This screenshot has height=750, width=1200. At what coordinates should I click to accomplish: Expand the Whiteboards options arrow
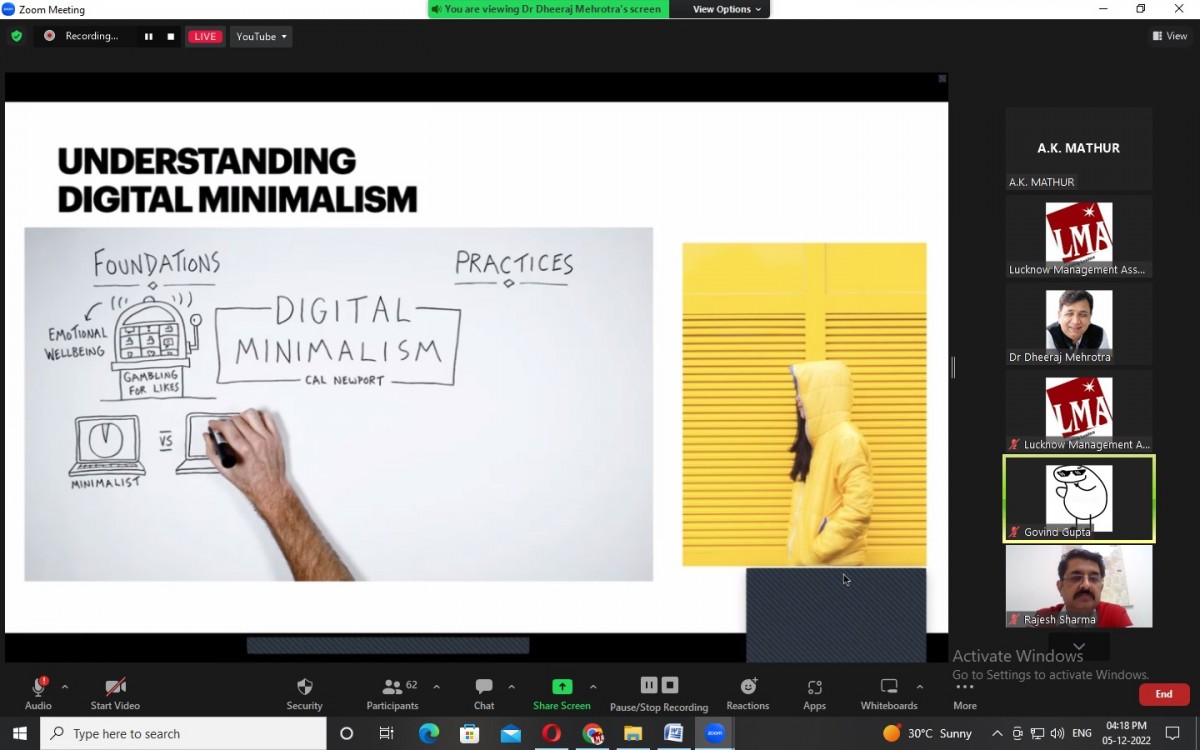(x=919, y=687)
